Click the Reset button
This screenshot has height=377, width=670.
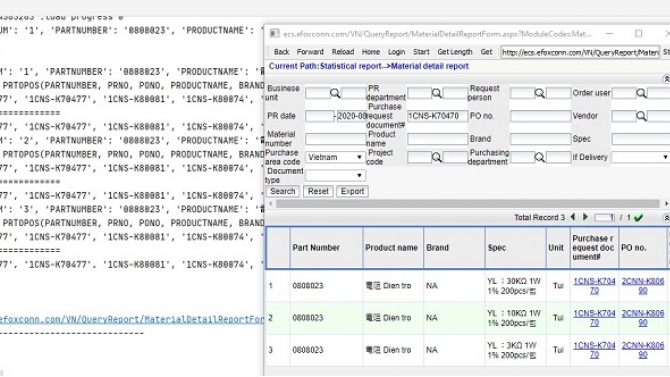(x=318, y=191)
